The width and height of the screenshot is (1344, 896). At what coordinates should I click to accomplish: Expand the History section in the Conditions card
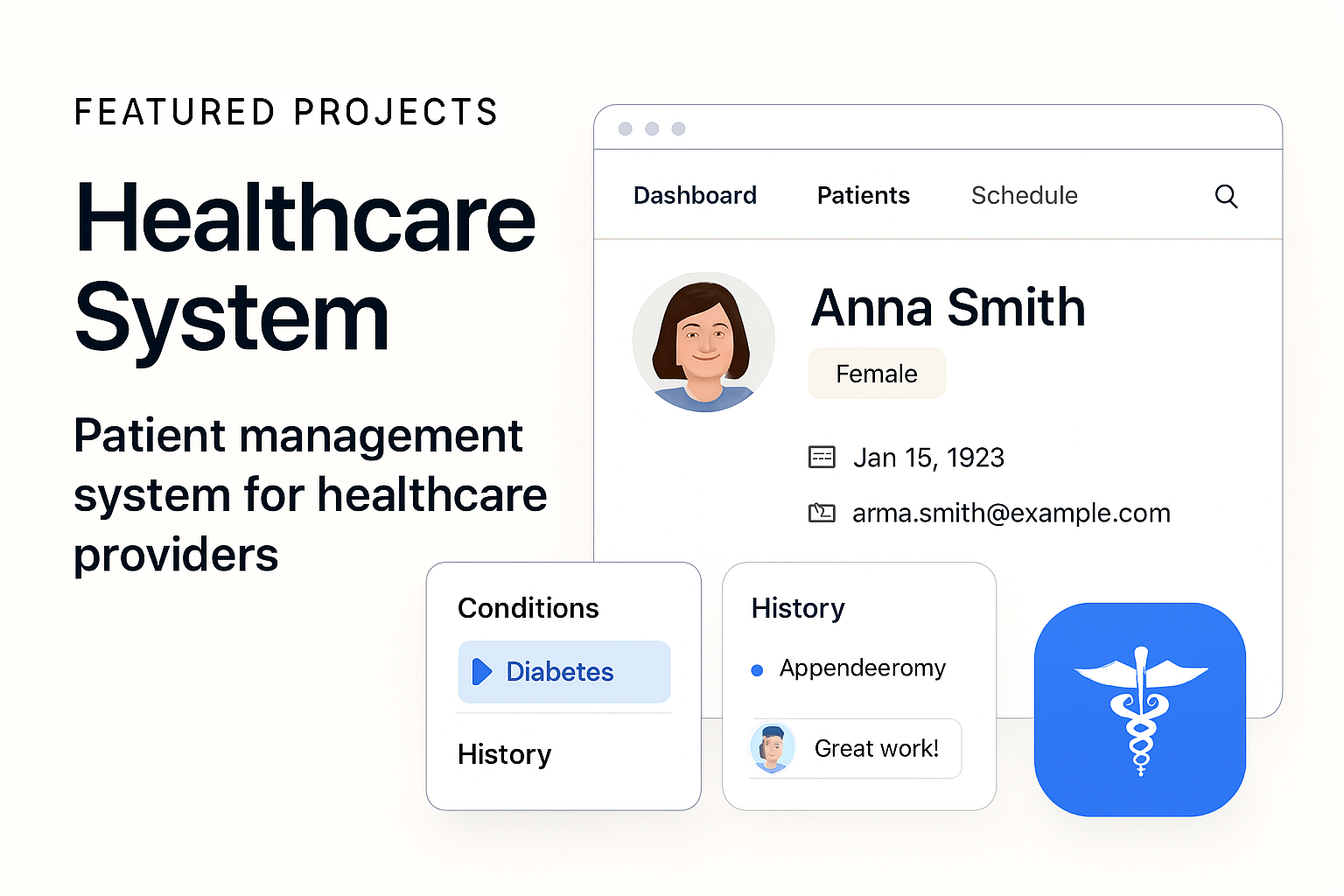coord(504,754)
